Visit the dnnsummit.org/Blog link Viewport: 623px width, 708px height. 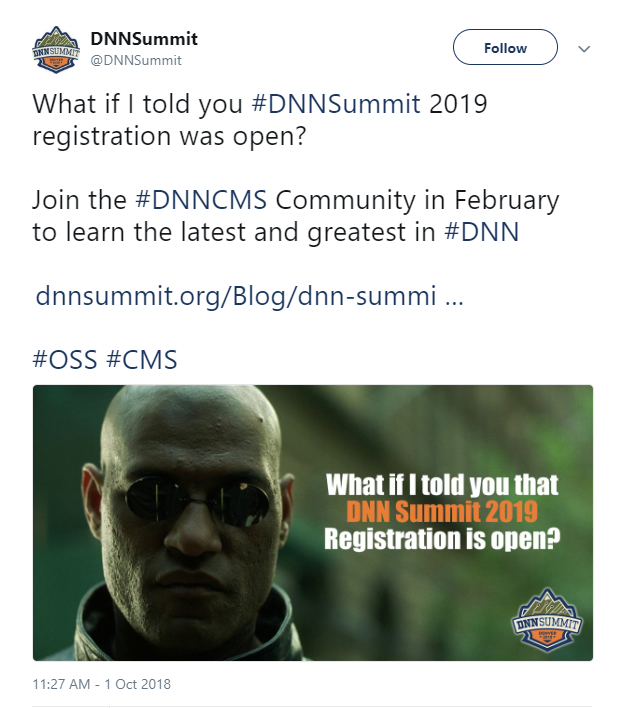[249, 296]
